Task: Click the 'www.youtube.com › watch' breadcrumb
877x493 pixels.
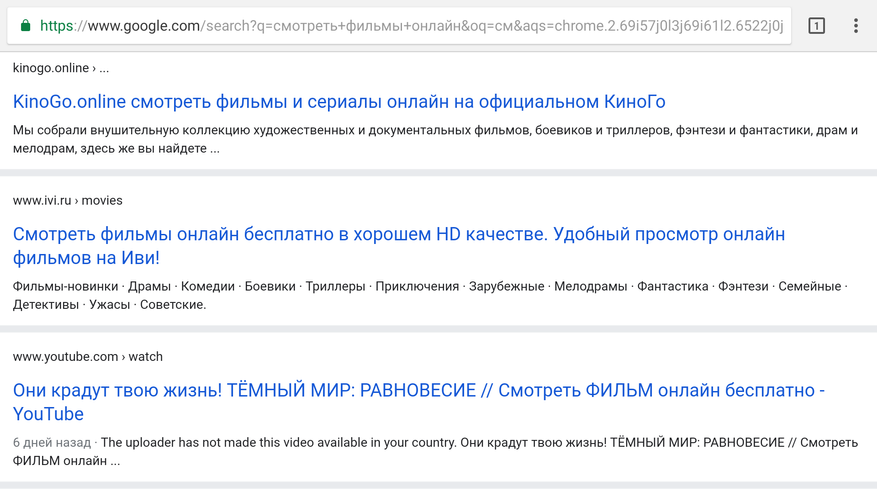Action: coord(88,356)
